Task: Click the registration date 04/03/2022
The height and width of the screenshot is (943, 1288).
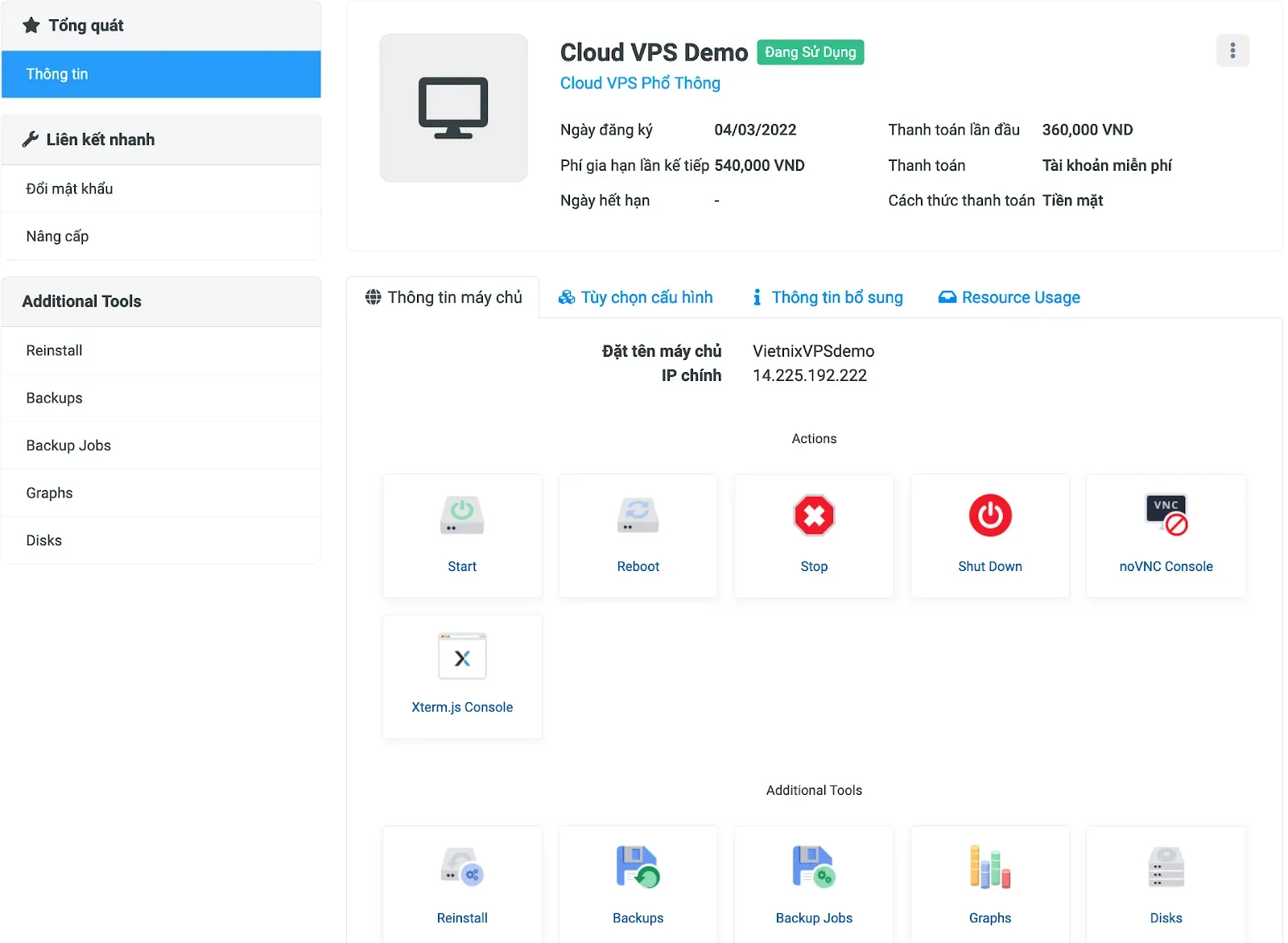Action: tap(755, 130)
